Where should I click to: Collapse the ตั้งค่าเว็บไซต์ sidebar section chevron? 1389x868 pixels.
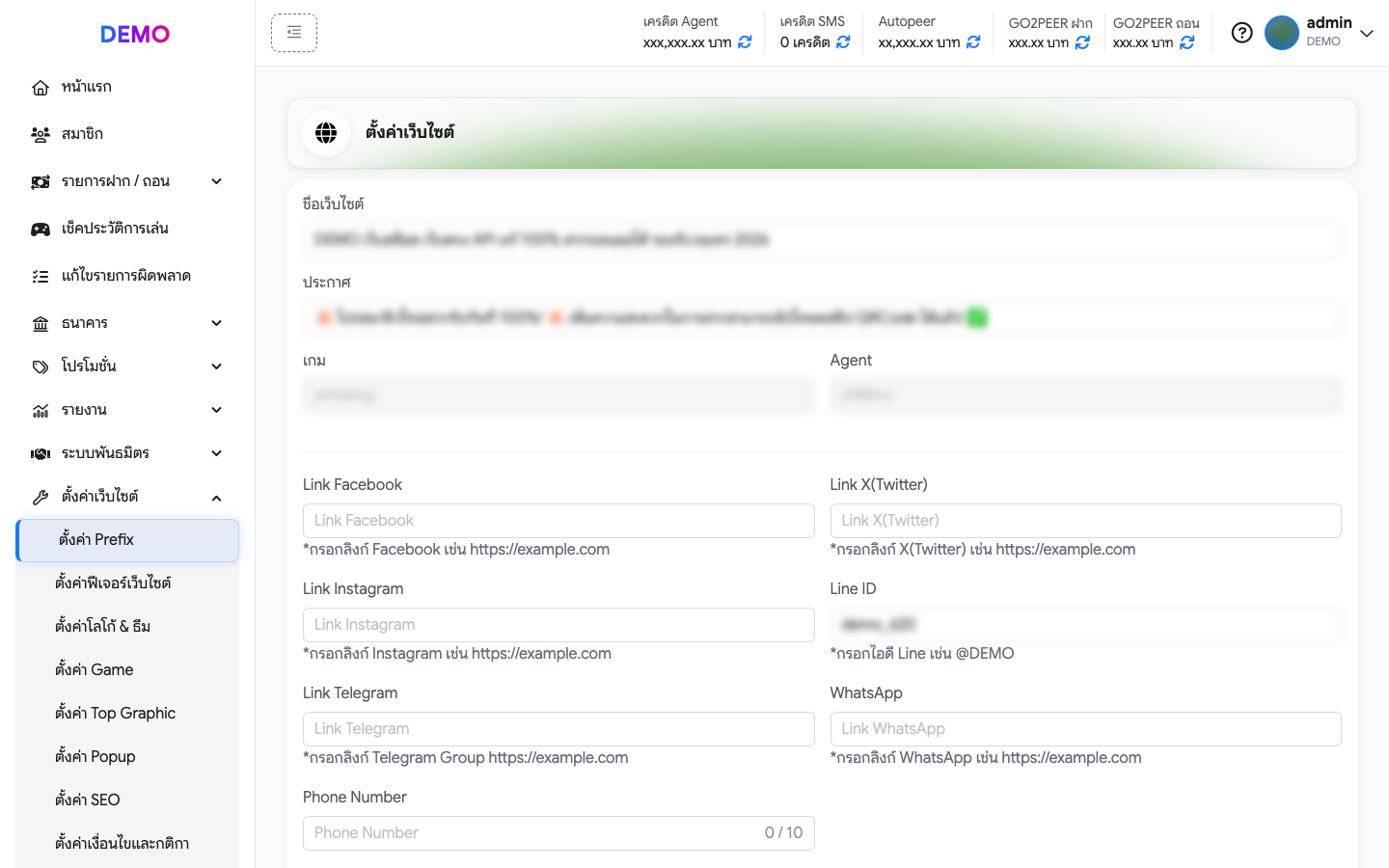(x=216, y=498)
